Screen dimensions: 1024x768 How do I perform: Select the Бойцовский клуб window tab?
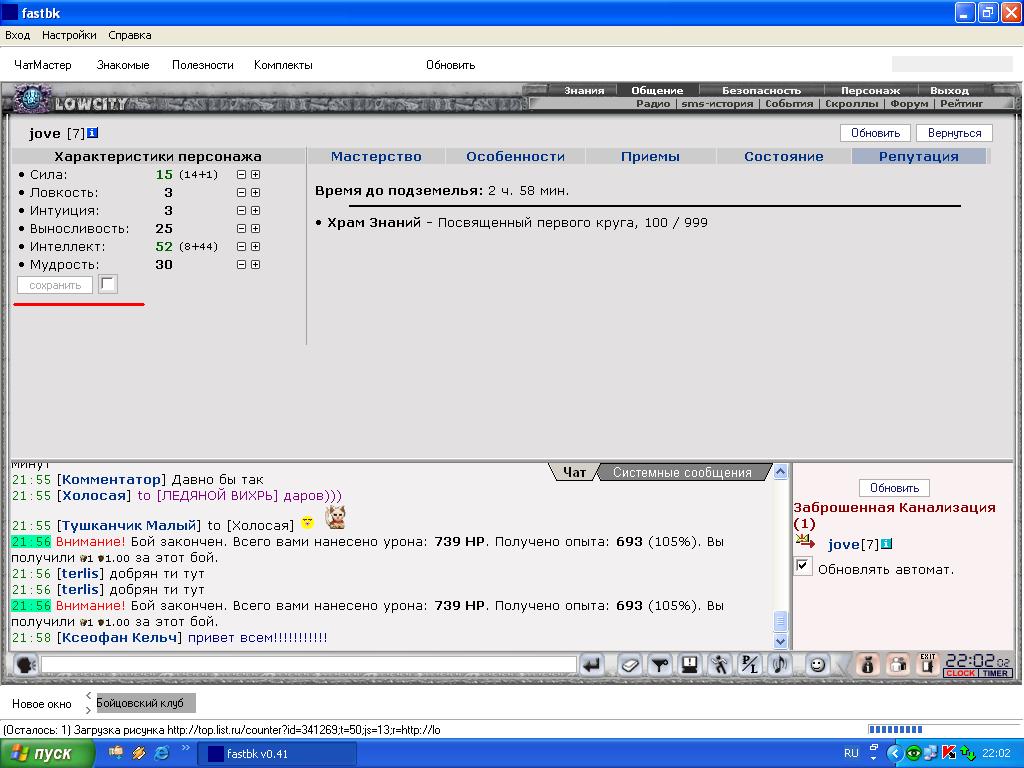(145, 703)
